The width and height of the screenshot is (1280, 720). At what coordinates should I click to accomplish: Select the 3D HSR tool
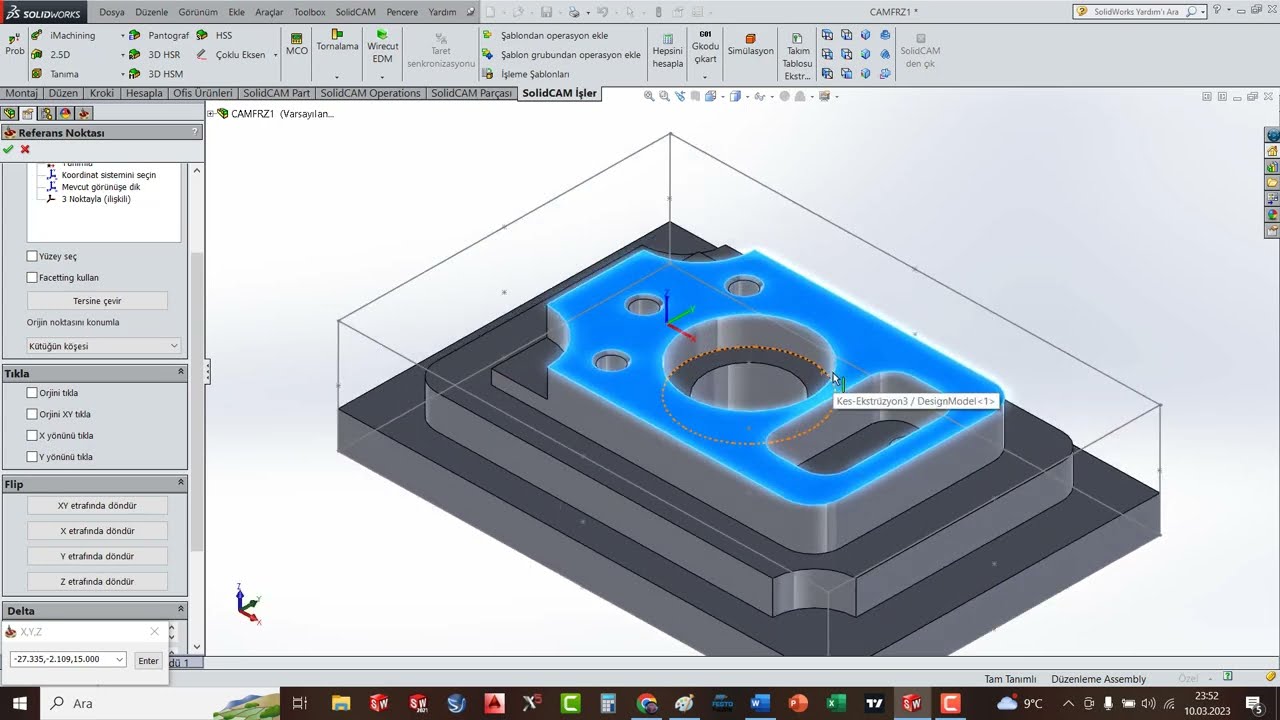click(x=155, y=55)
